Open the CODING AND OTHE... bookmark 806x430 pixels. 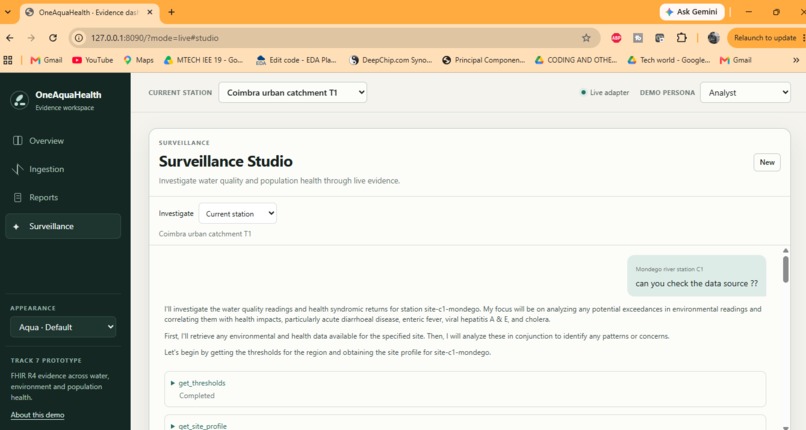(x=576, y=60)
